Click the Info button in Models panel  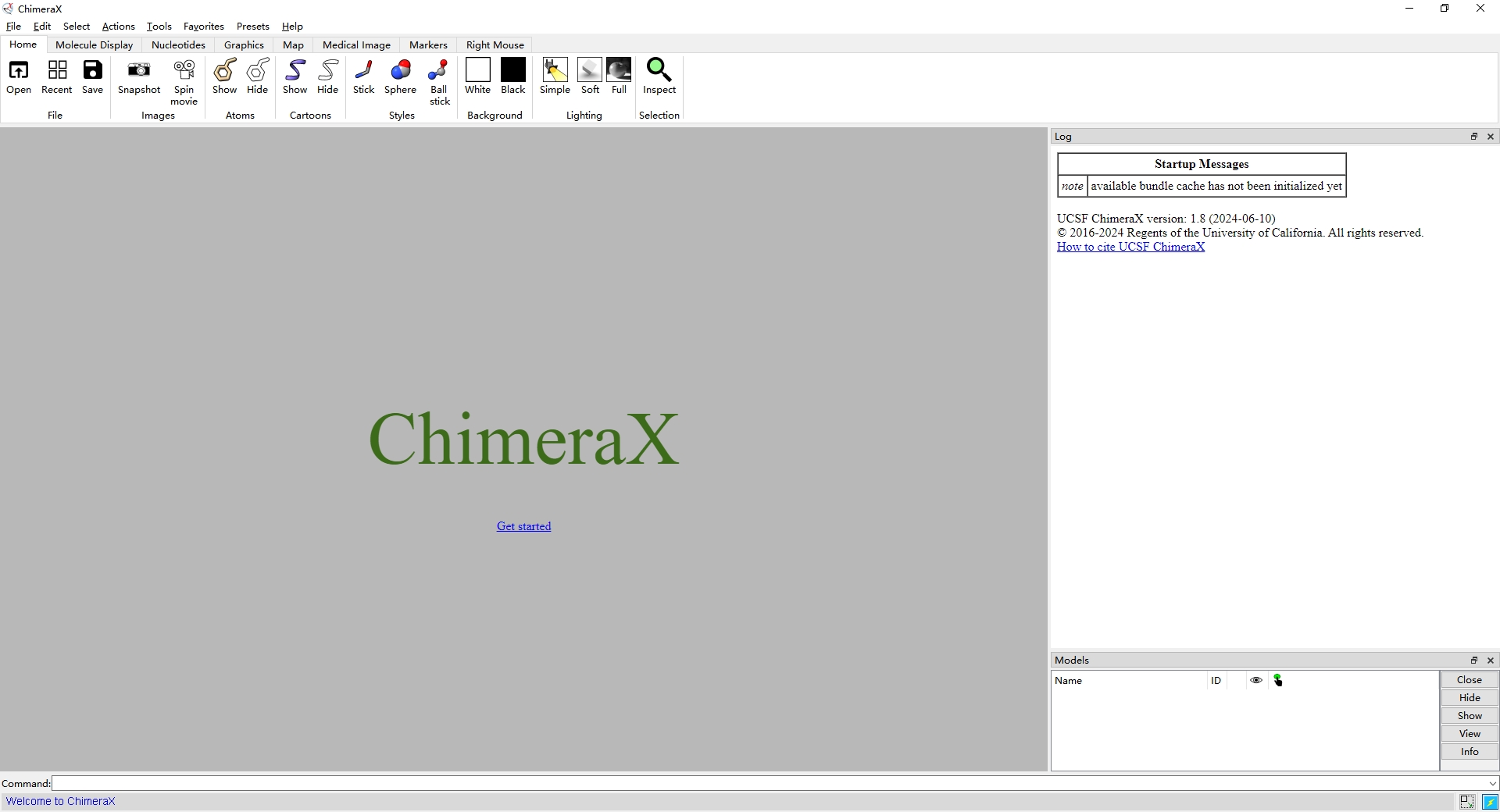point(1470,752)
